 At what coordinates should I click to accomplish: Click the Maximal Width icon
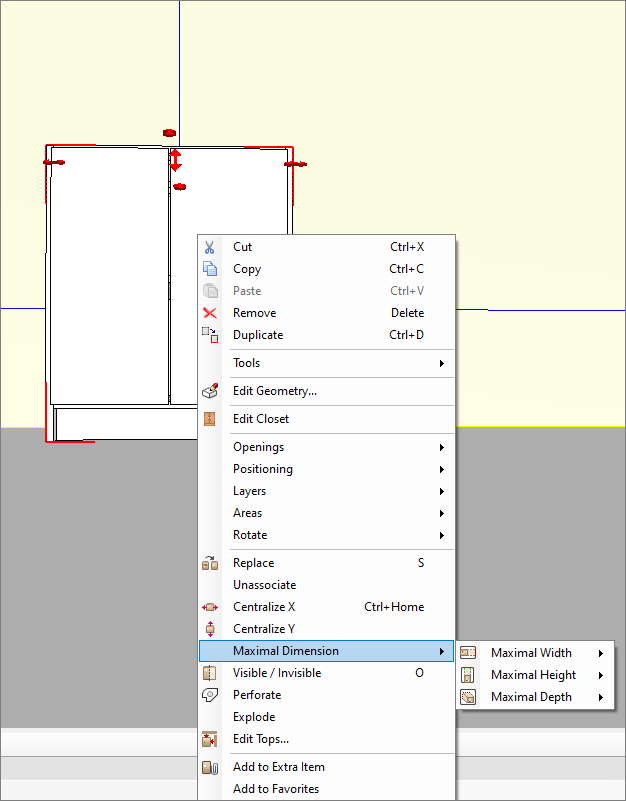point(468,653)
